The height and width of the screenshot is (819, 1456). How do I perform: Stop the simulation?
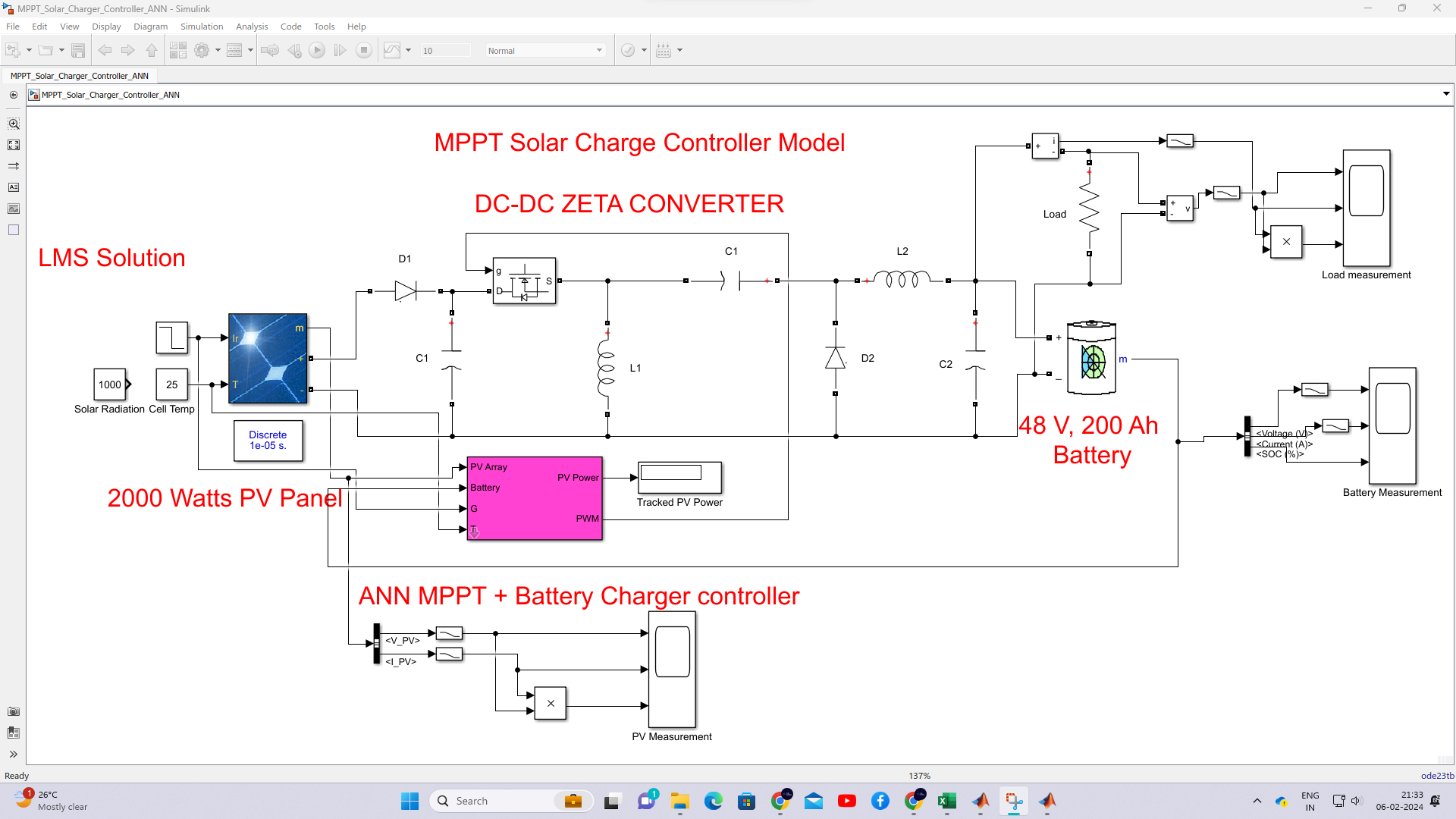pos(364,50)
